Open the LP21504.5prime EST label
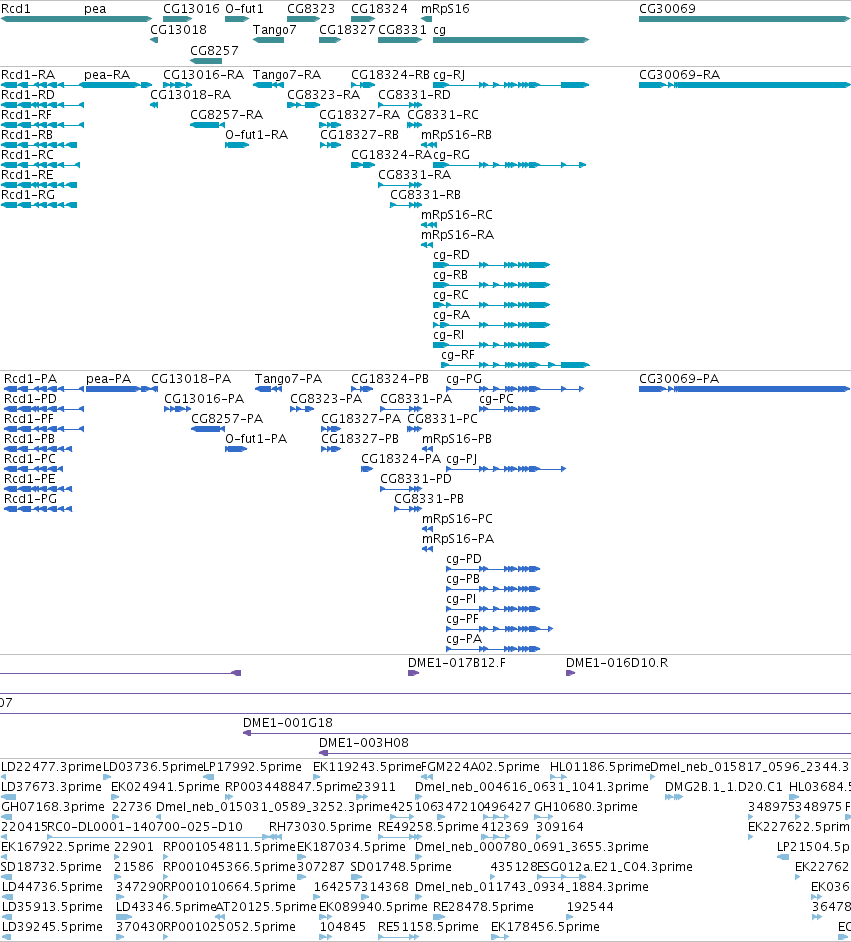 (x=814, y=847)
